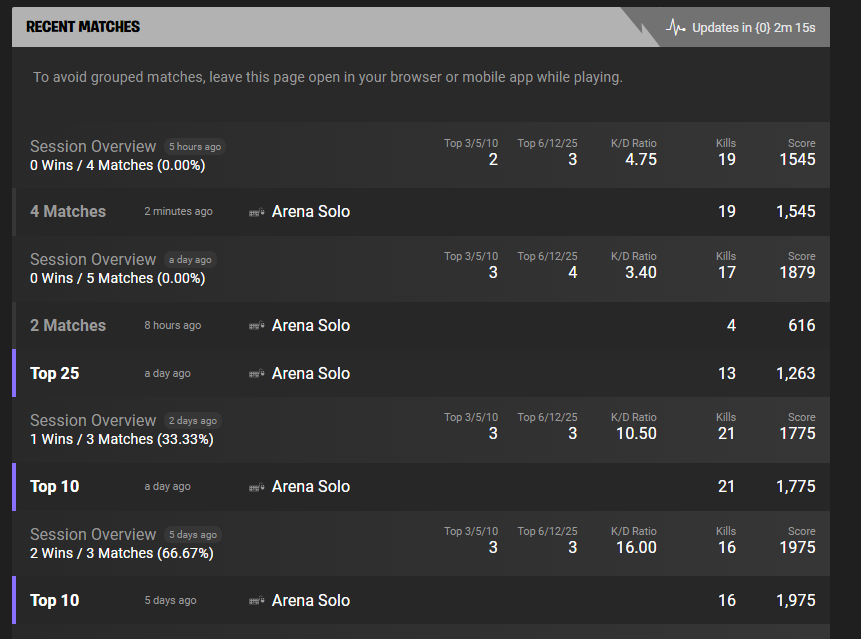This screenshot has width=861, height=639.
Task: Select session overview with 16.00 K/D ratio
Action: coord(421,543)
